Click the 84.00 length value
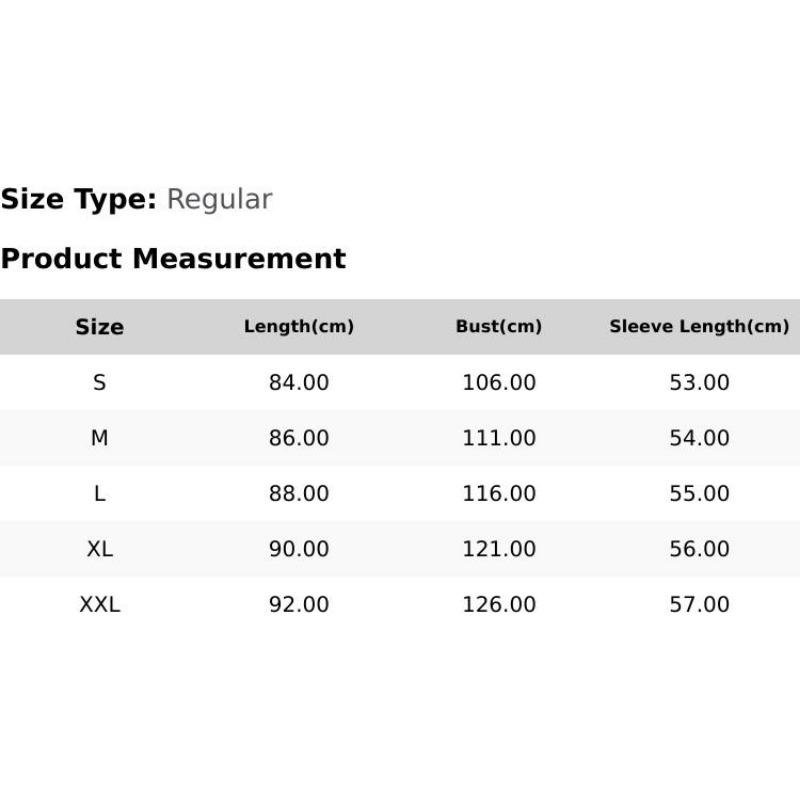 (299, 382)
